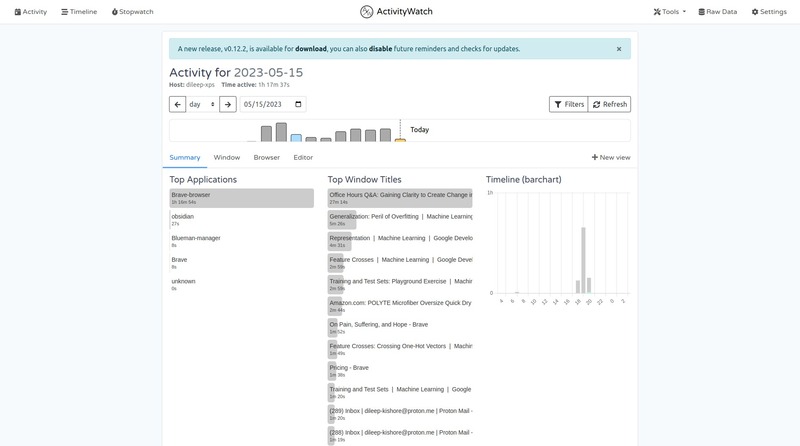The width and height of the screenshot is (800, 446).
Task: Select the highlighted blue bar in day overview
Action: (x=296, y=138)
